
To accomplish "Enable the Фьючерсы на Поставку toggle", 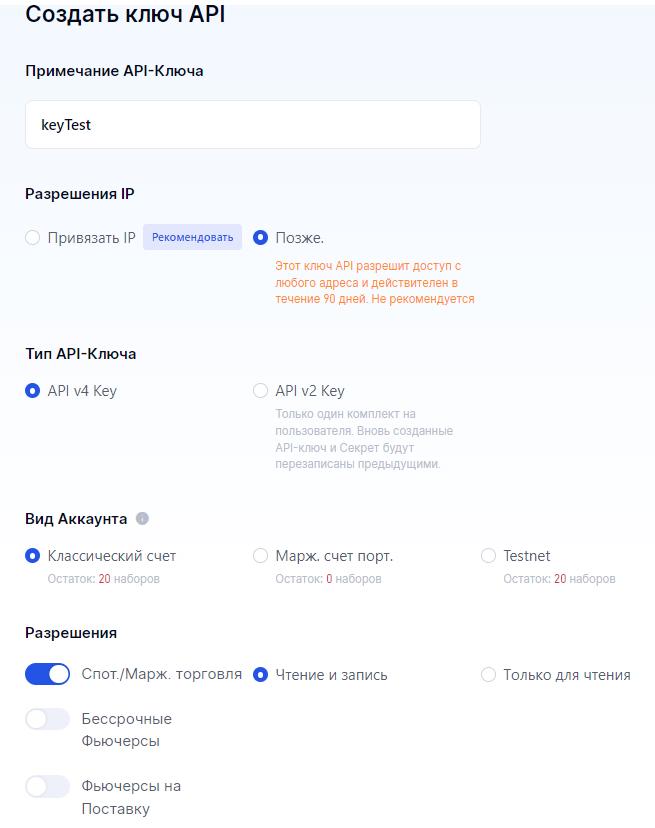I will (x=47, y=786).
